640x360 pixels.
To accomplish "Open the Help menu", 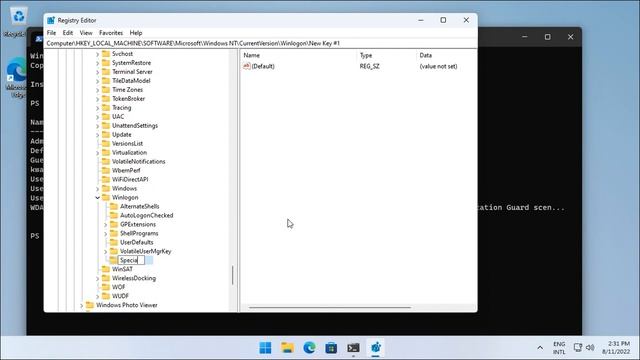I will coord(136,33).
